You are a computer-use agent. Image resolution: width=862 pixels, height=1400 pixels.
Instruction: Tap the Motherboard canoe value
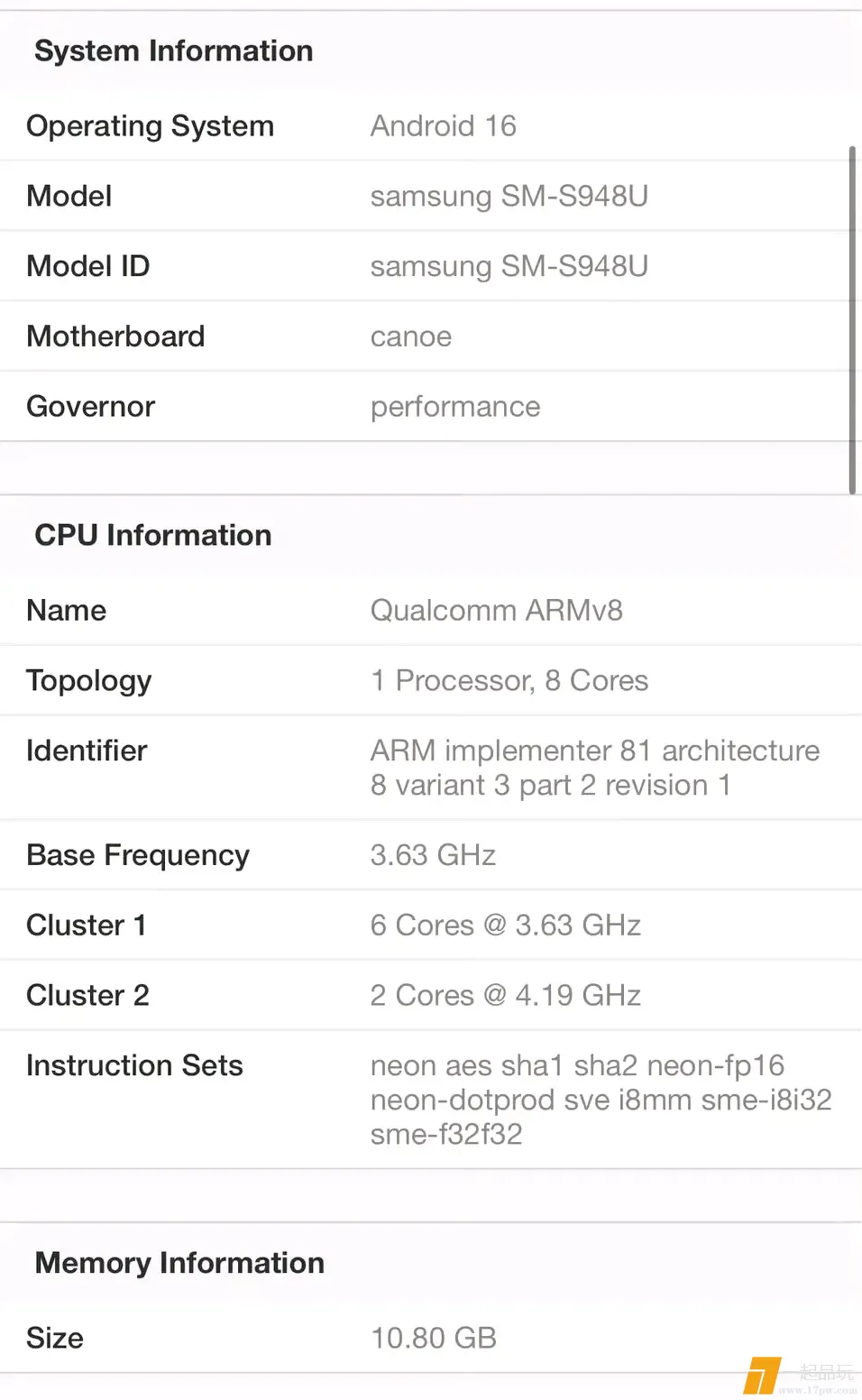pos(410,336)
